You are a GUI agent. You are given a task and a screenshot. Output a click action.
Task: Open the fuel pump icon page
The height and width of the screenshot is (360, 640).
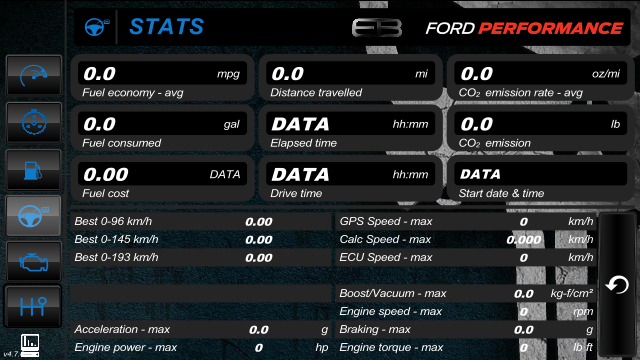tap(34, 169)
